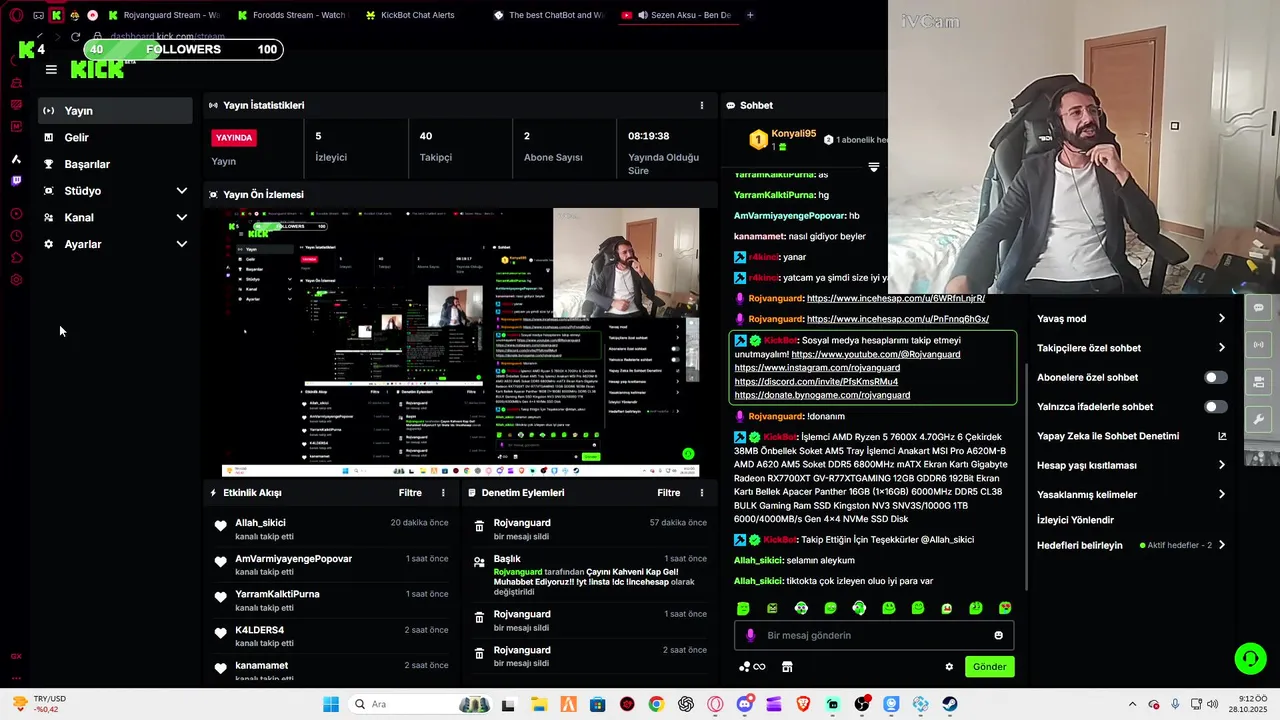The image size is (1280, 720).
Task: Open Gelir section in sidebar
Action: 115,137
